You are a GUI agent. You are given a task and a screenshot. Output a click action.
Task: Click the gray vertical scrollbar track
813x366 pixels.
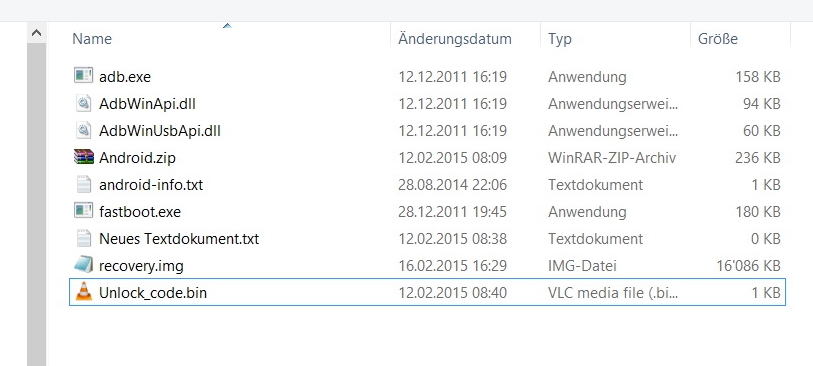[36, 204]
